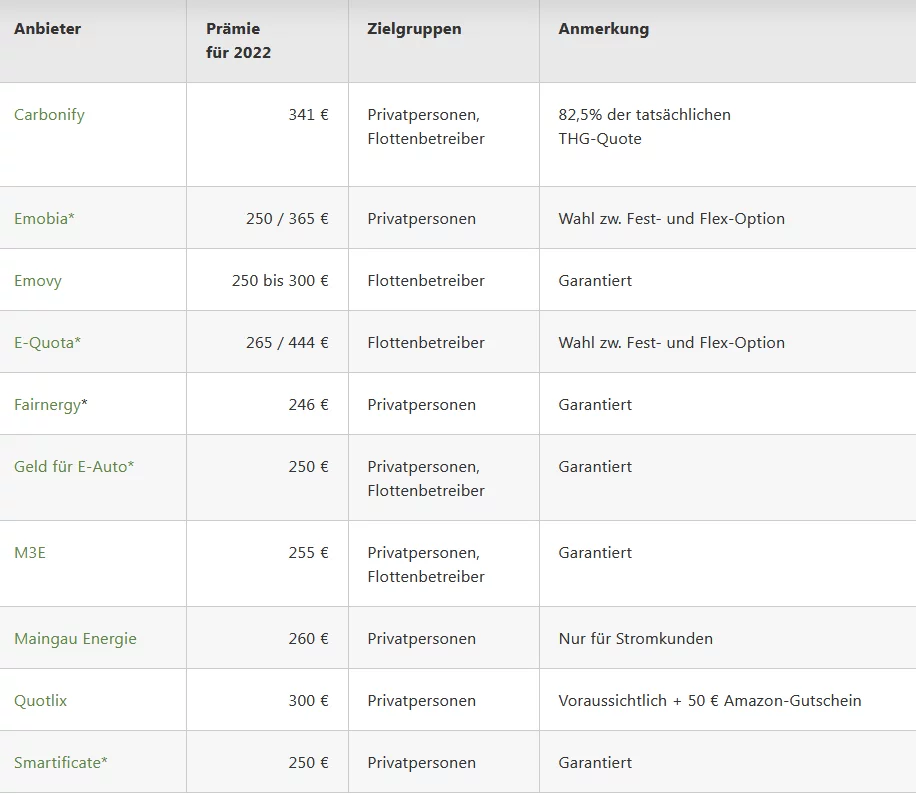Screen dimensions: 916x794
Task: Select the Garantiert note in the Fairnergy row
Action: tap(595, 405)
